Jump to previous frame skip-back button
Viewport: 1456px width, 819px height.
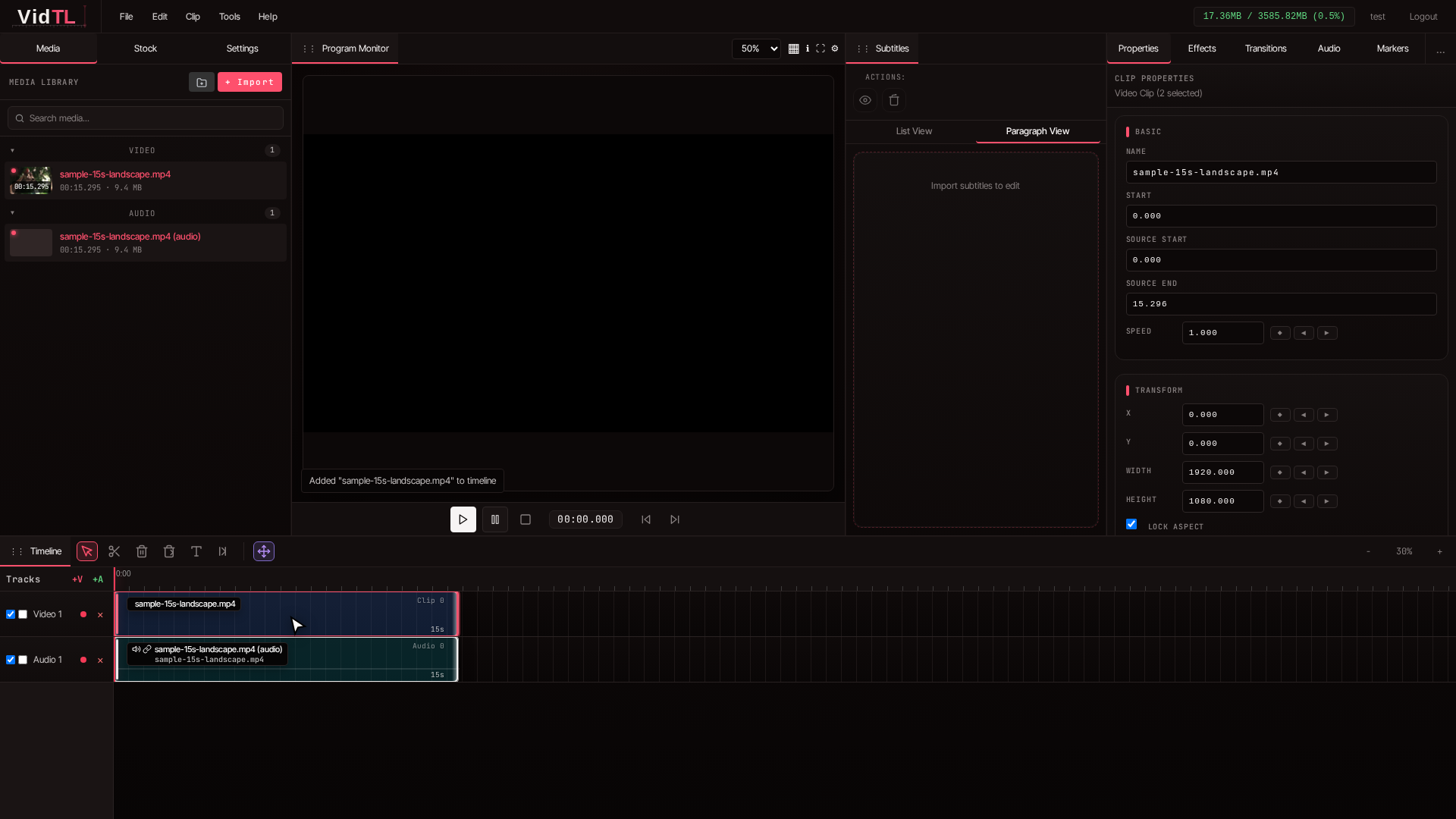tap(646, 519)
